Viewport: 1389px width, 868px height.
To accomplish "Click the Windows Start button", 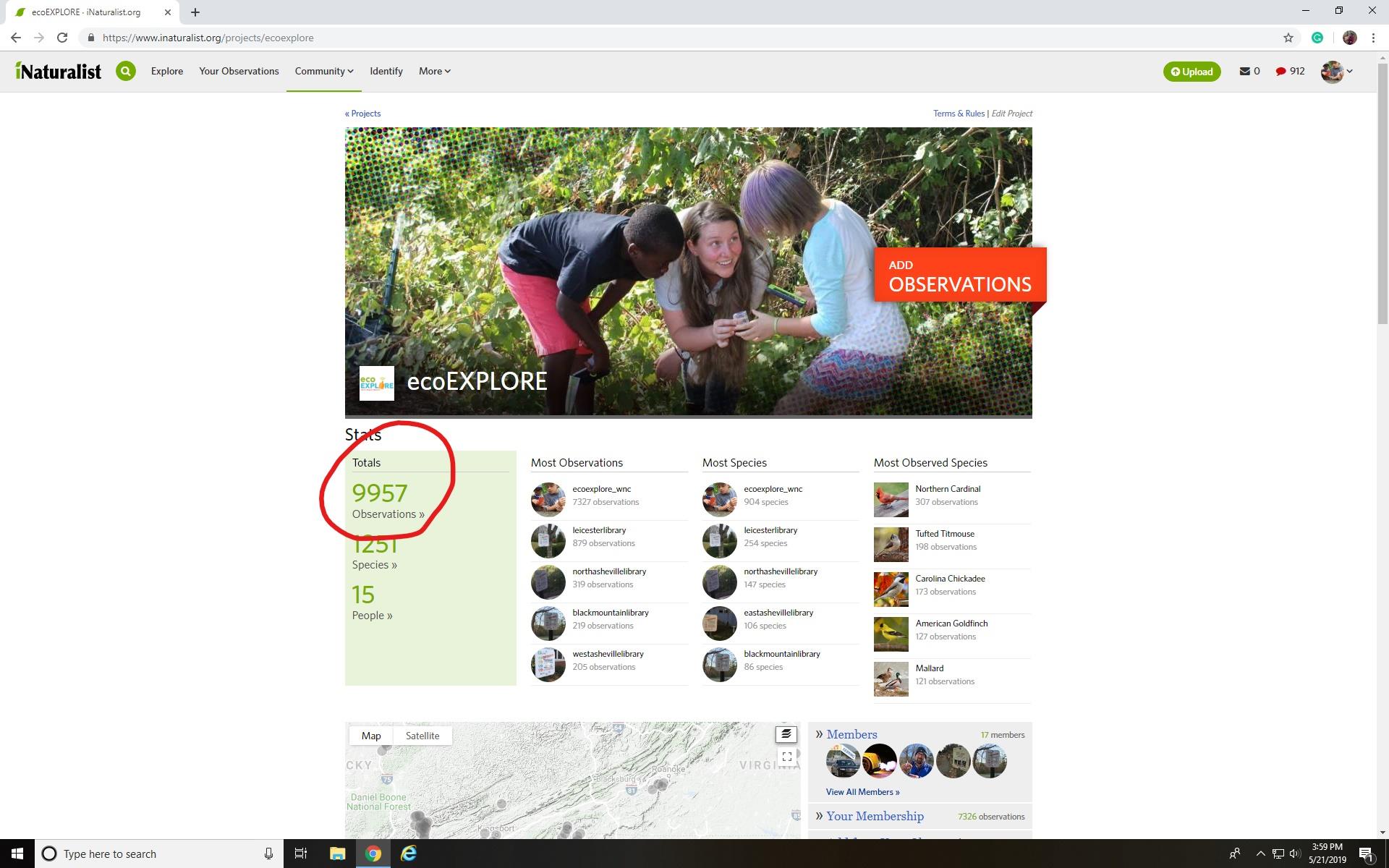I will pyautogui.click(x=17, y=854).
